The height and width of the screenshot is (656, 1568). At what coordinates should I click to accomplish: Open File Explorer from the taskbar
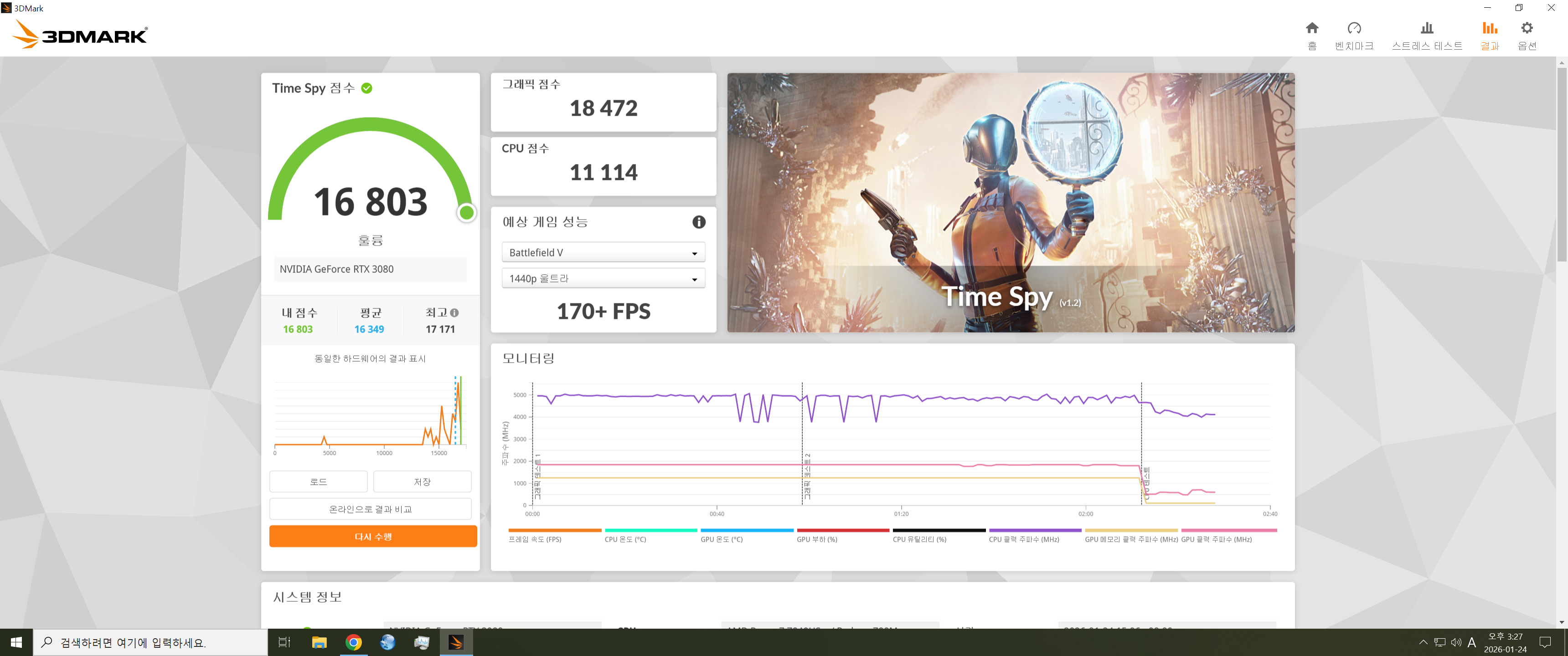319,642
